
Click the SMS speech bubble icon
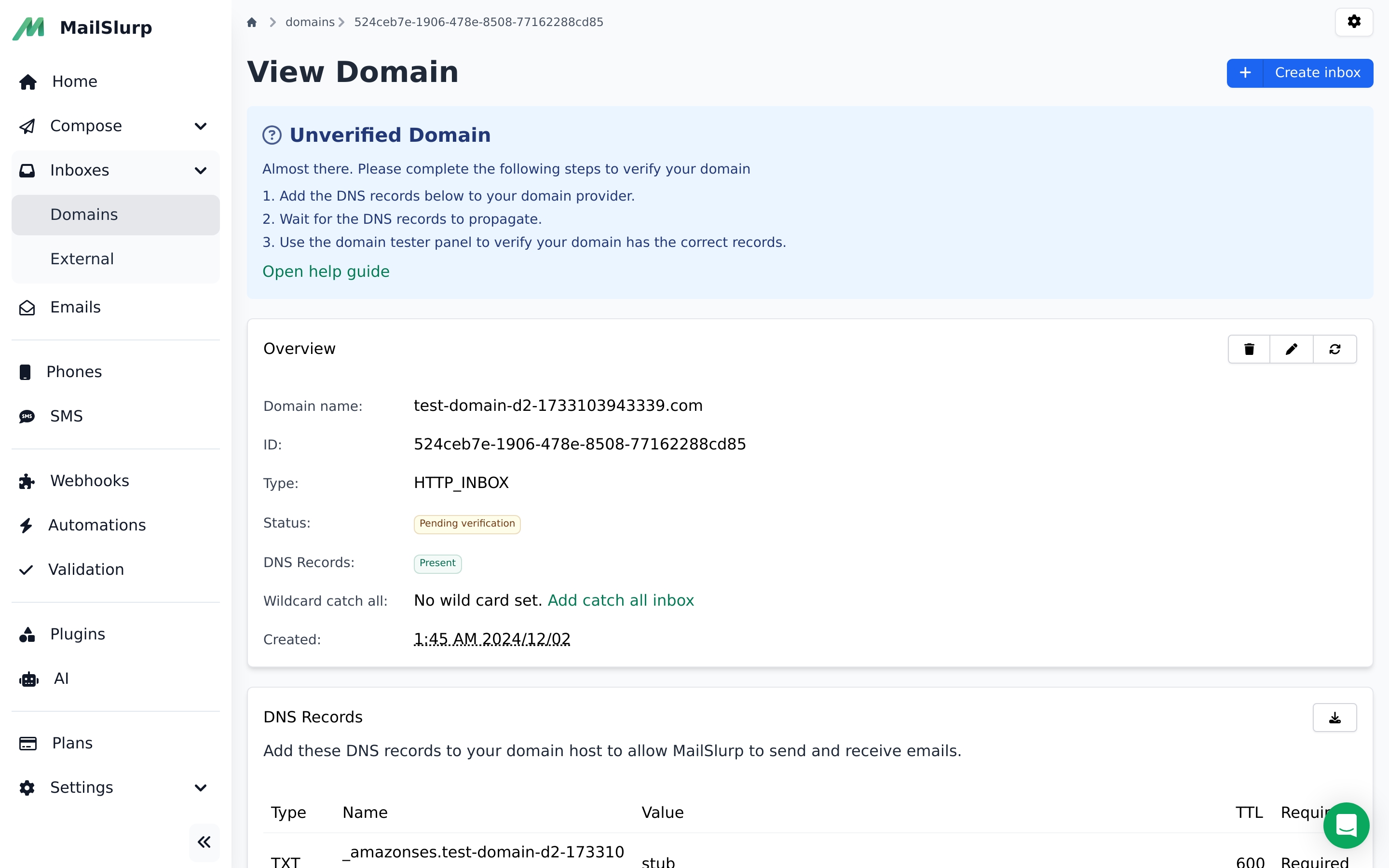point(27,416)
